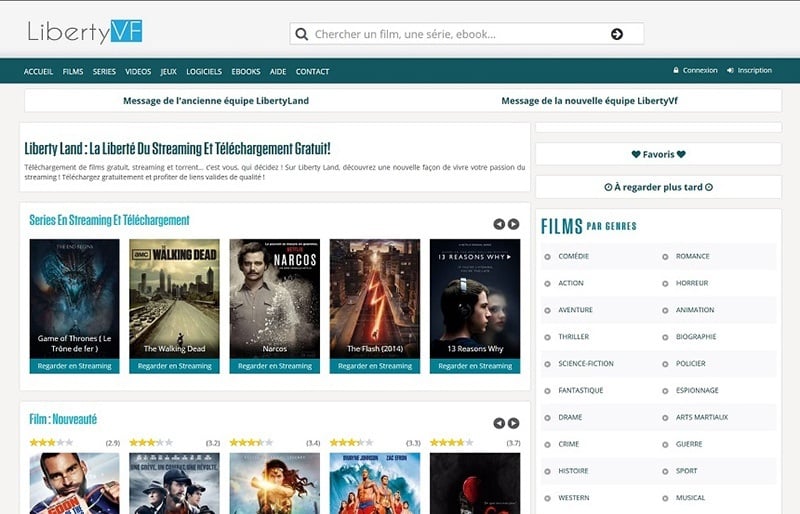Select the DRAME genre

(570, 417)
